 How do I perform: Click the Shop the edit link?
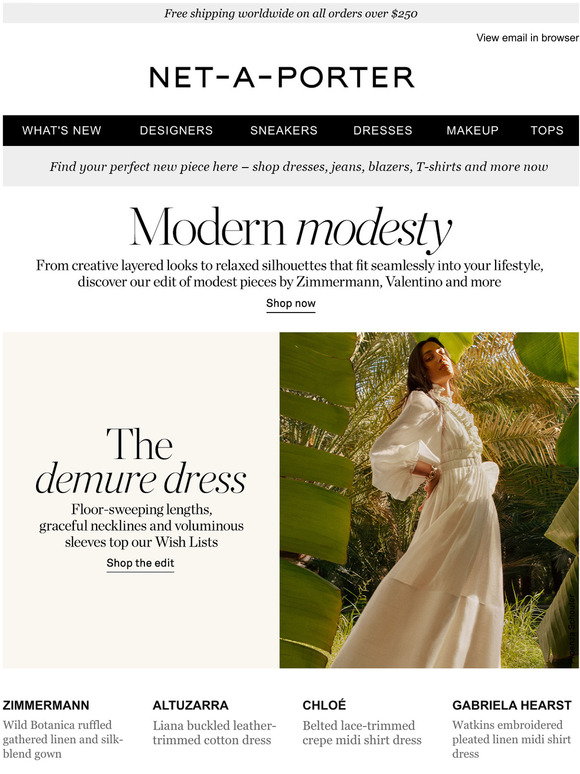[x=140, y=563]
